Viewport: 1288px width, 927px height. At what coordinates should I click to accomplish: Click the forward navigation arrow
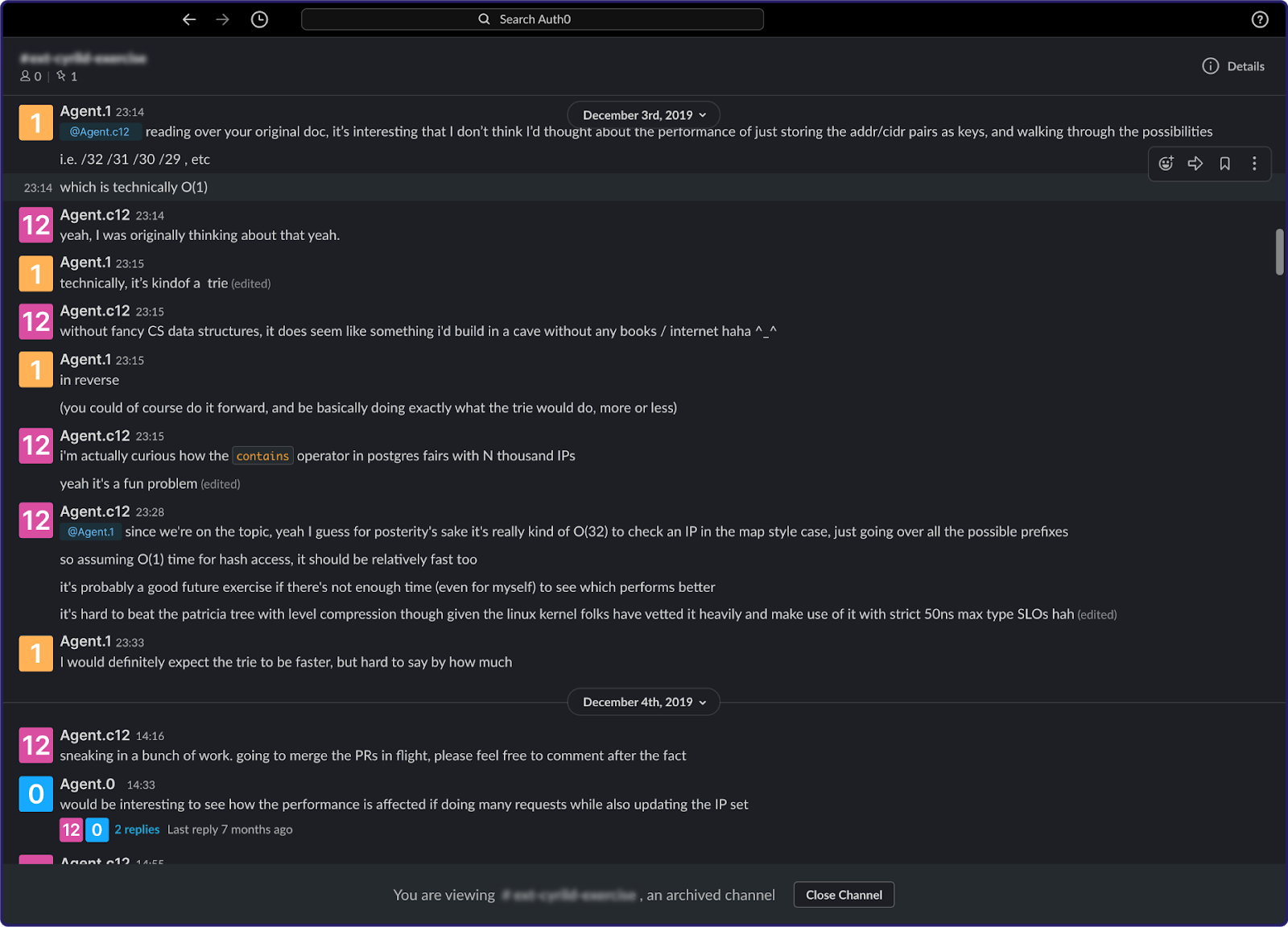click(x=223, y=19)
